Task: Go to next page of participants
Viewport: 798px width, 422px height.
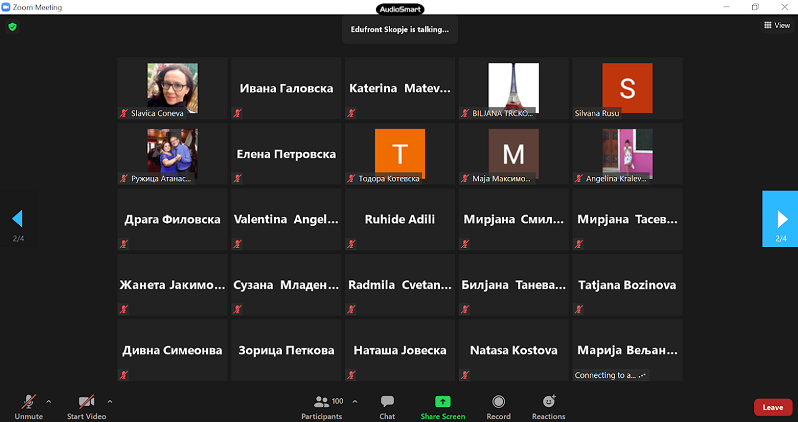Action: pyautogui.click(x=780, y=218)
